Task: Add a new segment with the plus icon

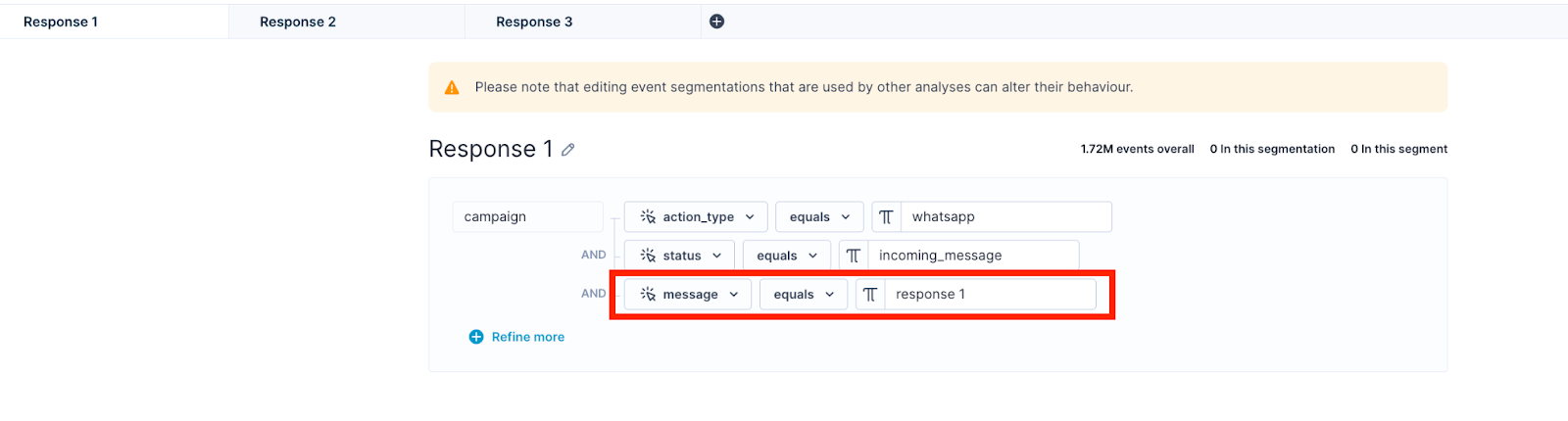Action: pyautogui.click(x=716, y=22)
